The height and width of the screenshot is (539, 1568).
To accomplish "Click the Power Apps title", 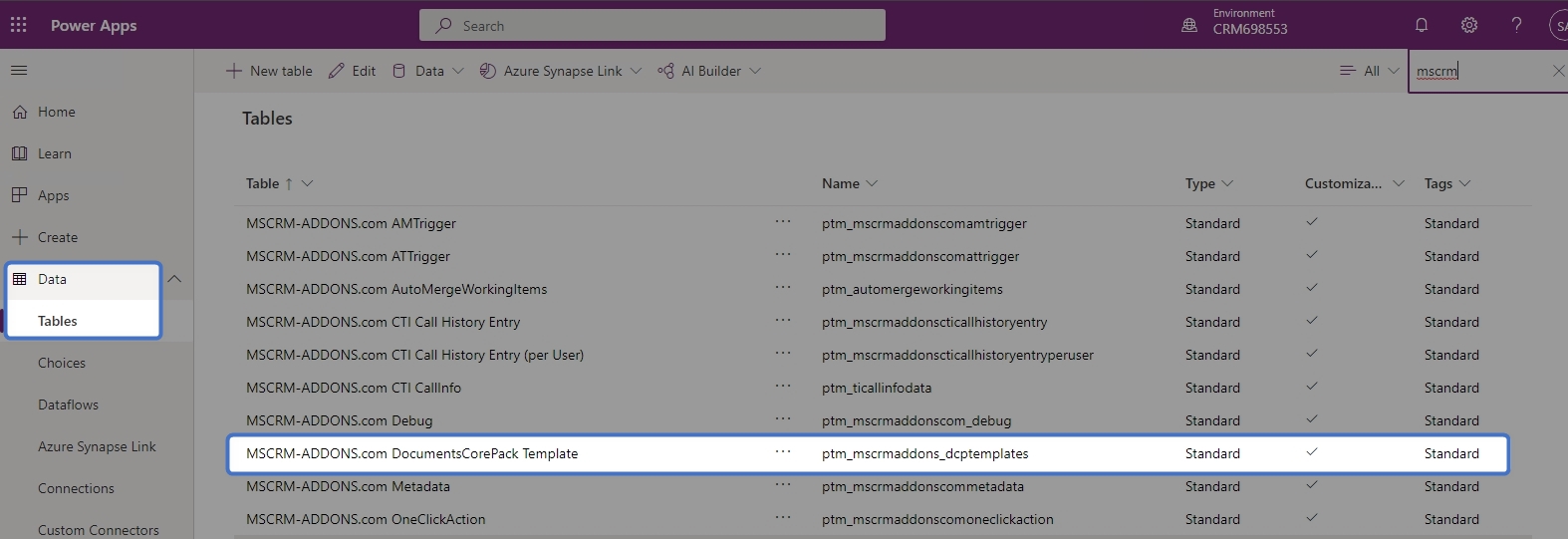I will click(94, 26).
